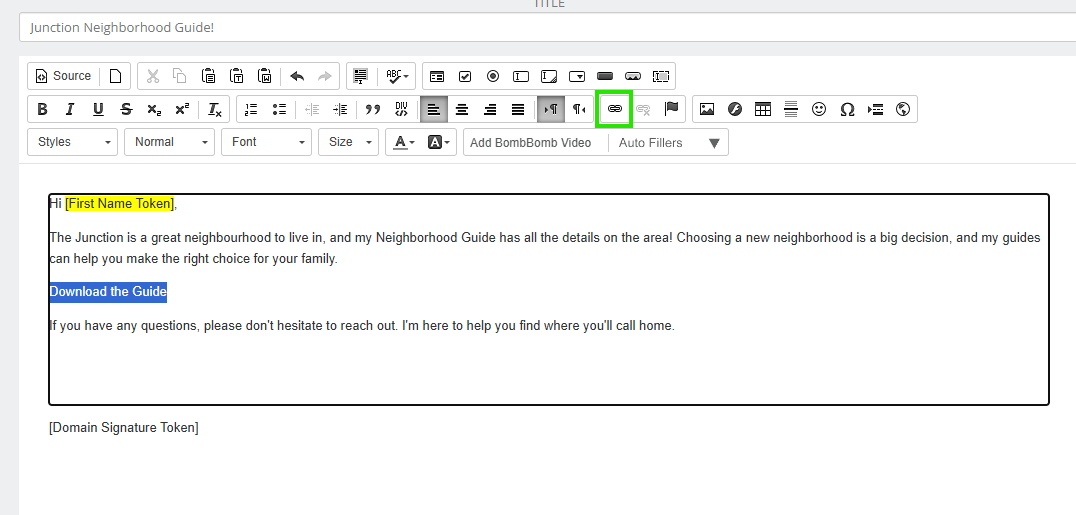The width and height of the screenshot is (1076, 515).
Task: Toggle Italic formatting
Action: point(70,109)
